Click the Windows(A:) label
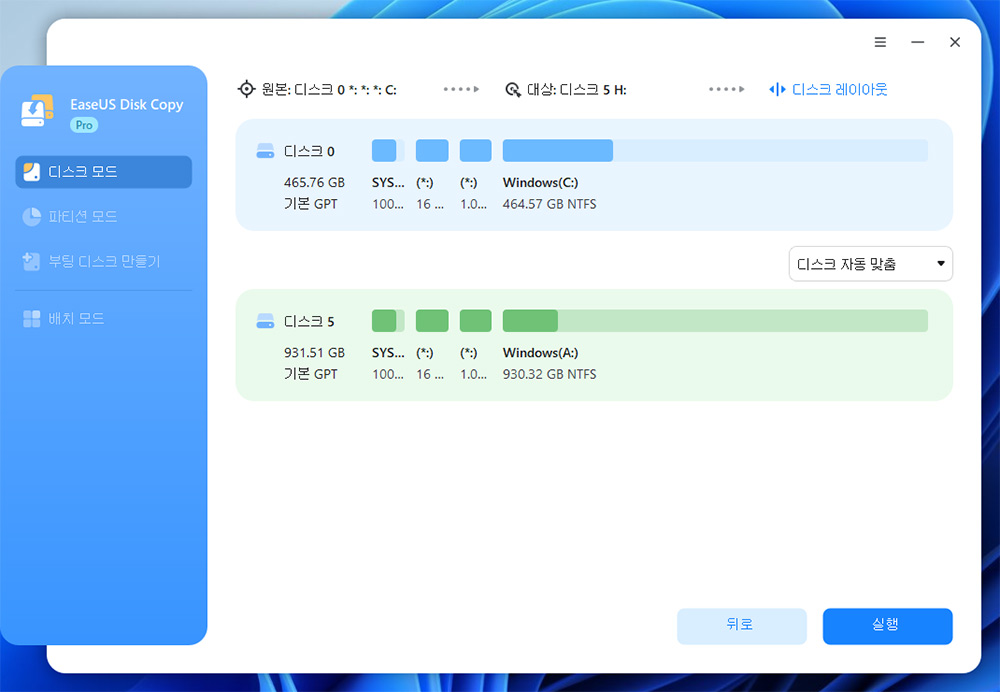 coord(540,353)
